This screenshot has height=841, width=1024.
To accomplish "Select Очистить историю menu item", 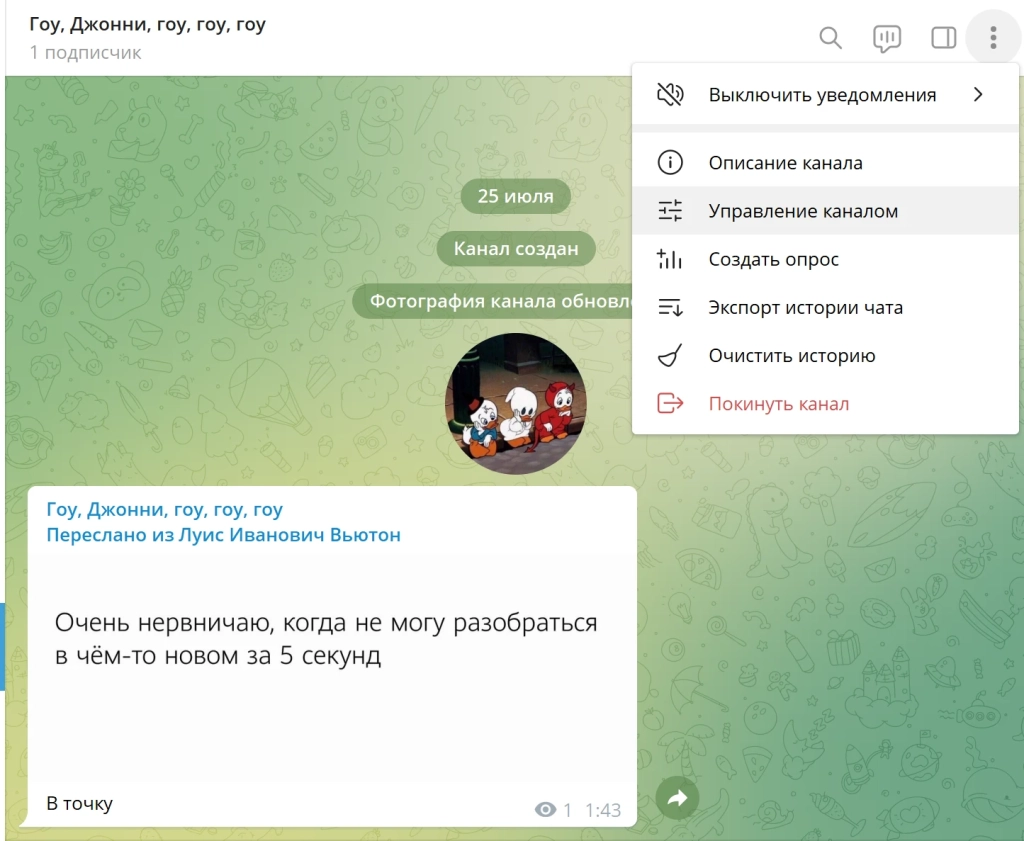I will coord(825,355).
